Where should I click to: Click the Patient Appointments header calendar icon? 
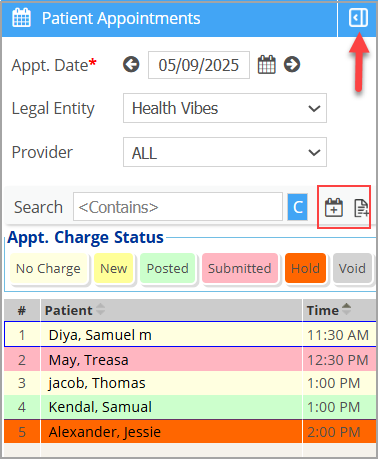21,18
